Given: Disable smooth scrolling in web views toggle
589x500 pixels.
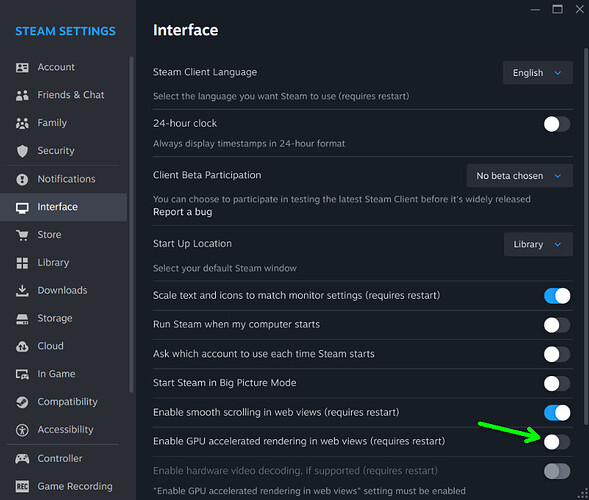Looking at the screenshot, I should [557, 412].
